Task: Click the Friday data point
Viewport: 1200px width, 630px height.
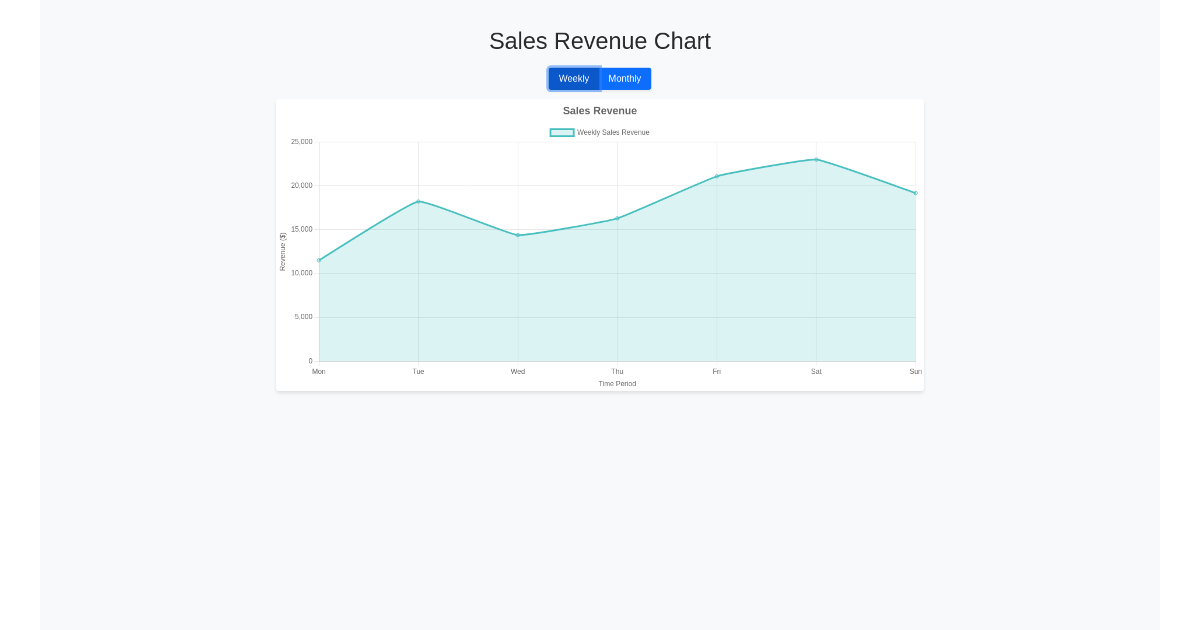Action: [x=716, y=176]
